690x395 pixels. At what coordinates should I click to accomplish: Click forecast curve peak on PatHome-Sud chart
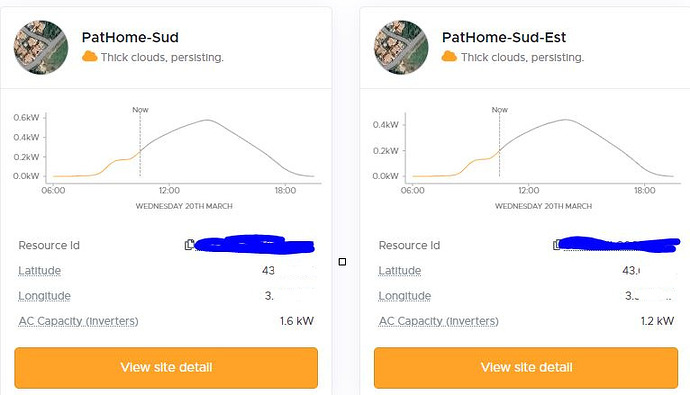[207, 120]
